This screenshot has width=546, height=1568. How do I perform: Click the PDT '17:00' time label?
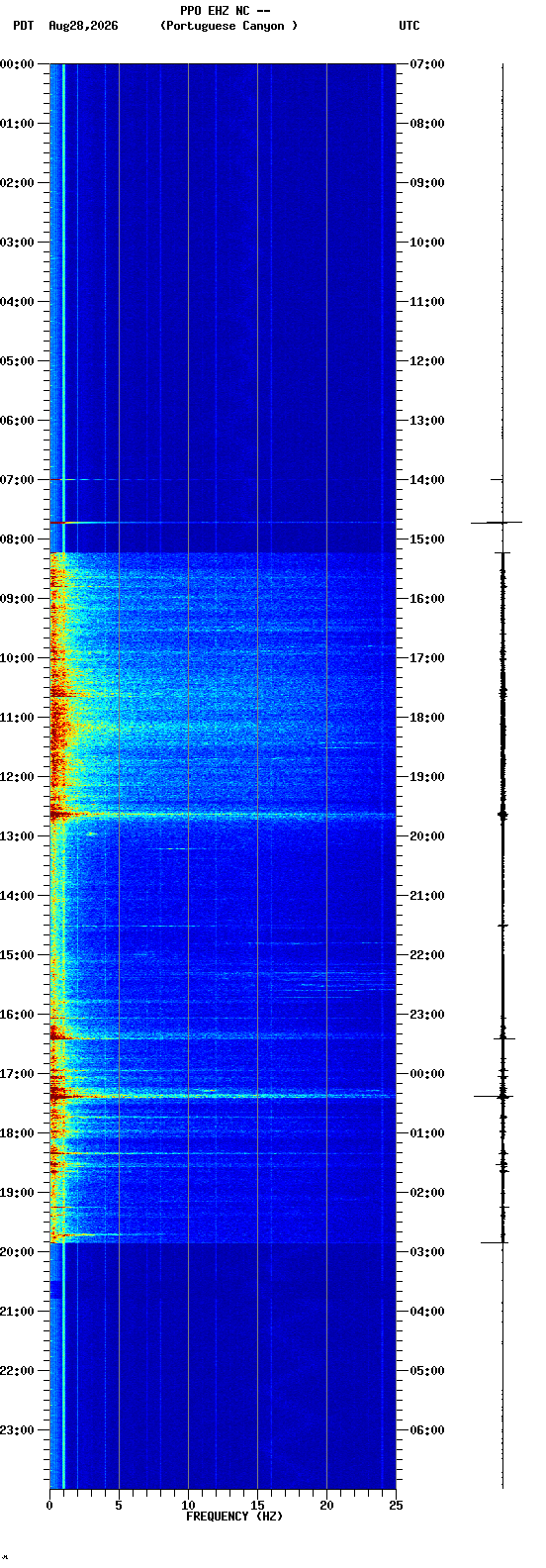point(17,1074)
